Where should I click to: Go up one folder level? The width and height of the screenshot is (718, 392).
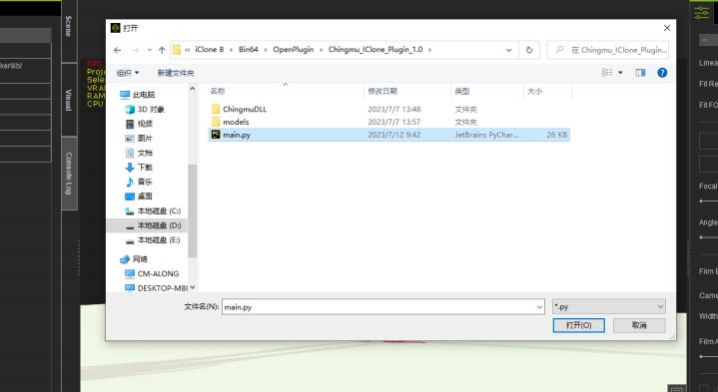[x=162, y=50]
